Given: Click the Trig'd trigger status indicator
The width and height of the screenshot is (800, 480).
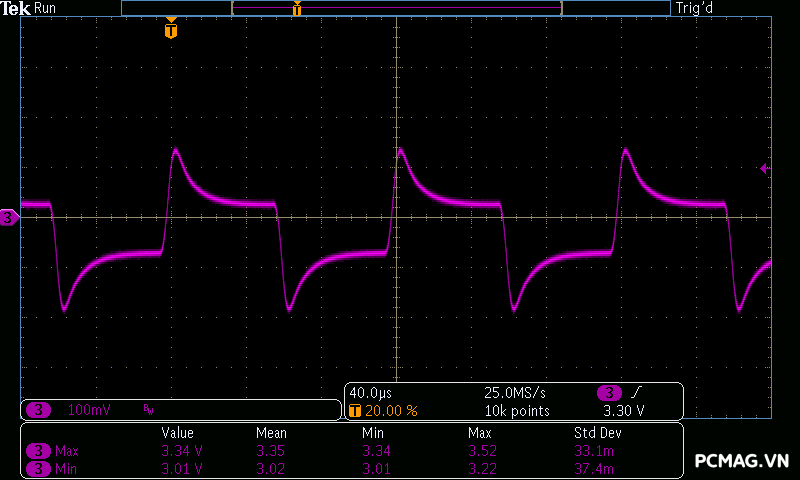Looking at the screenshot, I should tap(696, 8).
